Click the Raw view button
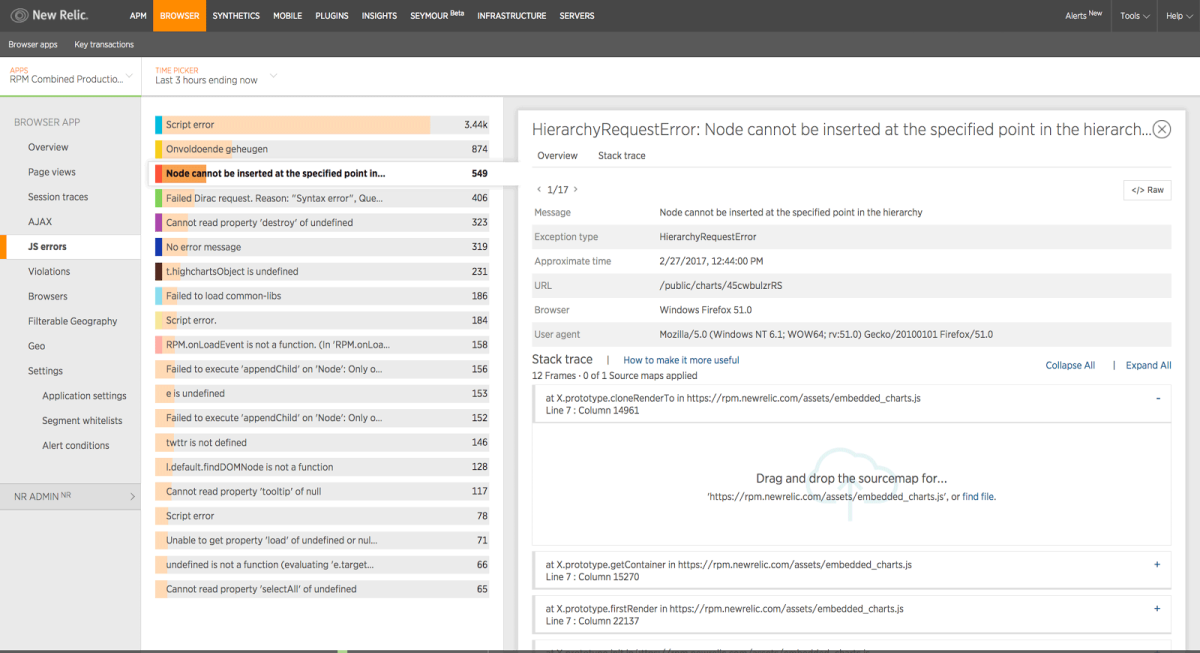1200x653 pixels. 1147,190
